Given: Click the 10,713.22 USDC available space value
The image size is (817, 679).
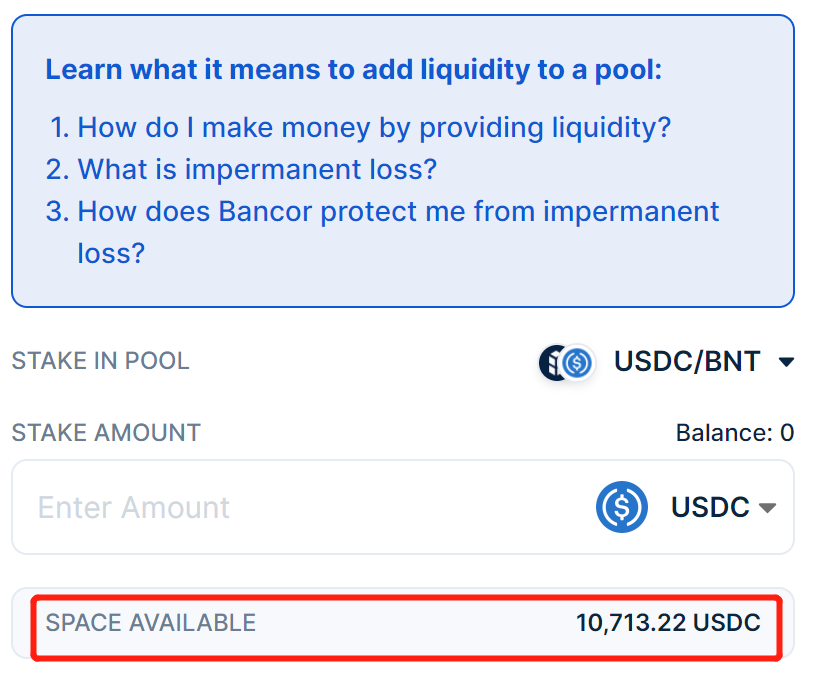Looking at the screenshot, I should click(668, 623).
